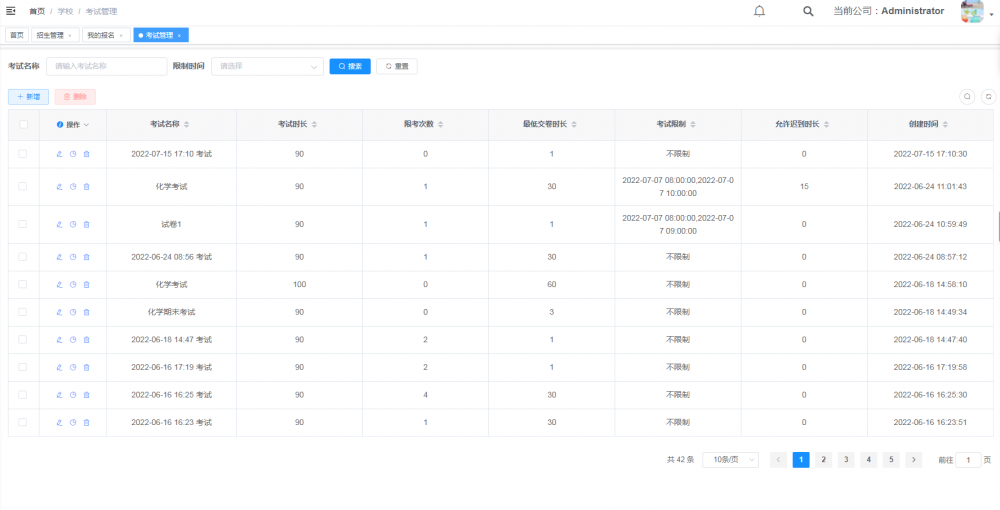Tick the checkbox for exam created 2022-06-24 11:01:43

[23, 186]
